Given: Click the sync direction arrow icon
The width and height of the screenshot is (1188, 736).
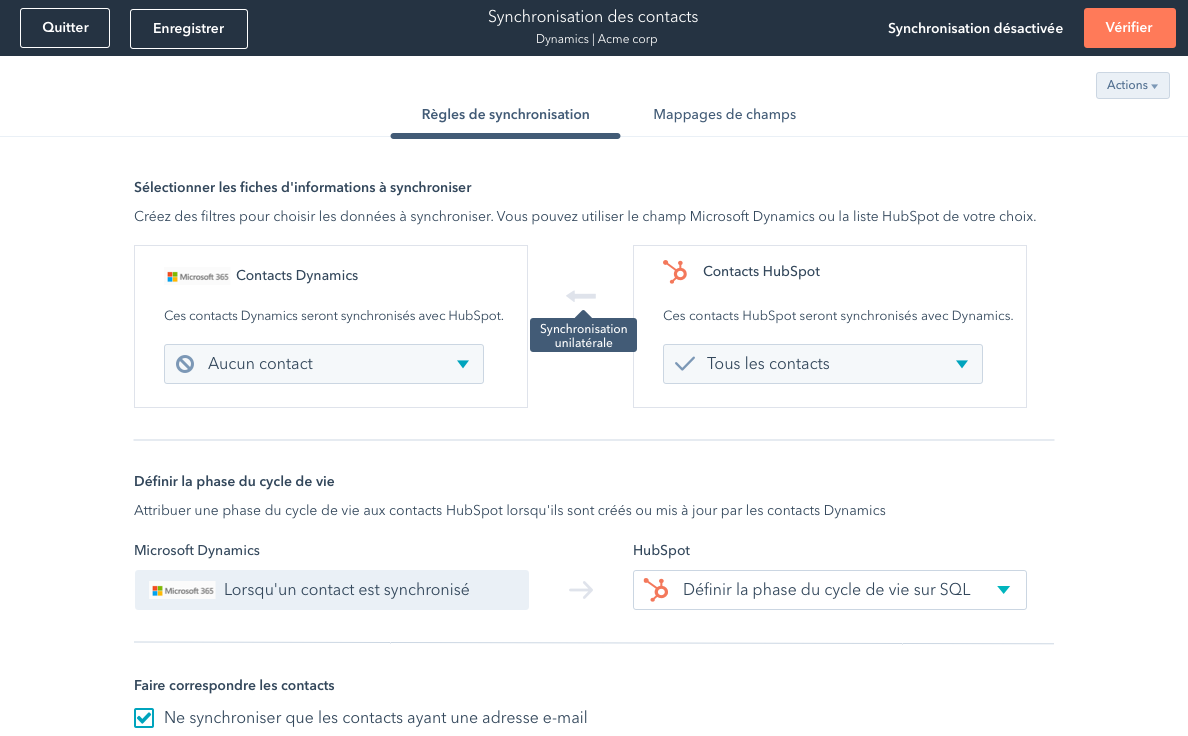Looking at the screenshot, I should (581, 296).
